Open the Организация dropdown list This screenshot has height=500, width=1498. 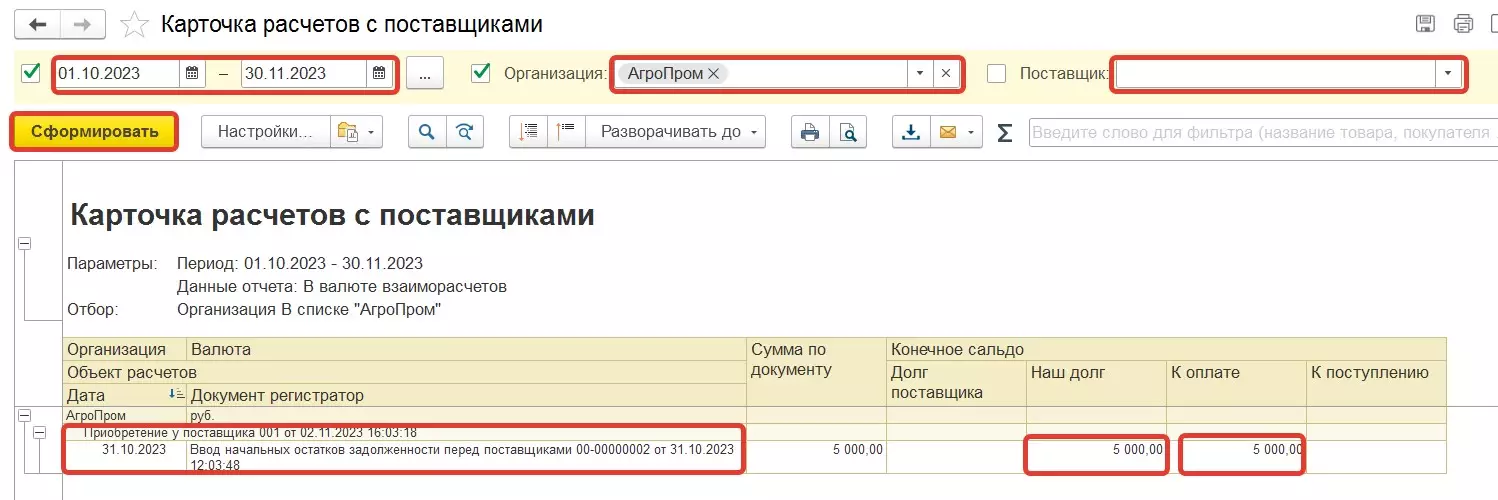pos(920,73)
